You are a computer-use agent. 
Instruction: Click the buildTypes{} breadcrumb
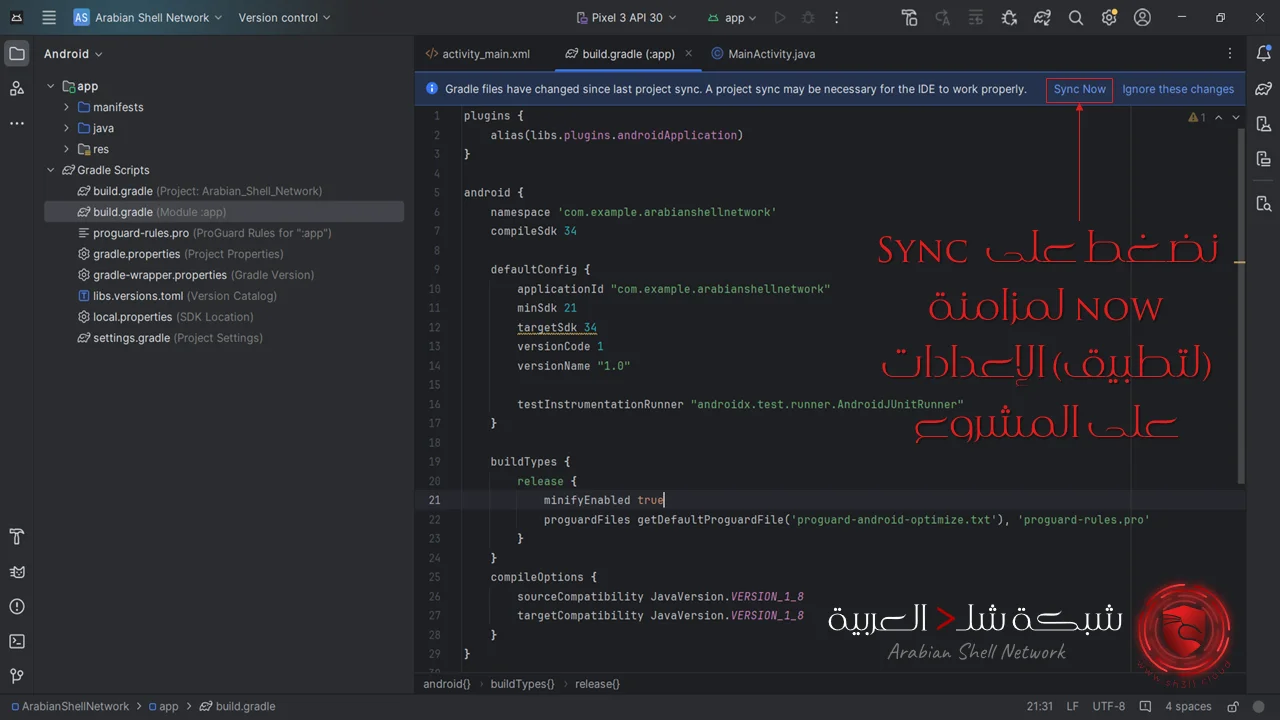tap(522, 684)
